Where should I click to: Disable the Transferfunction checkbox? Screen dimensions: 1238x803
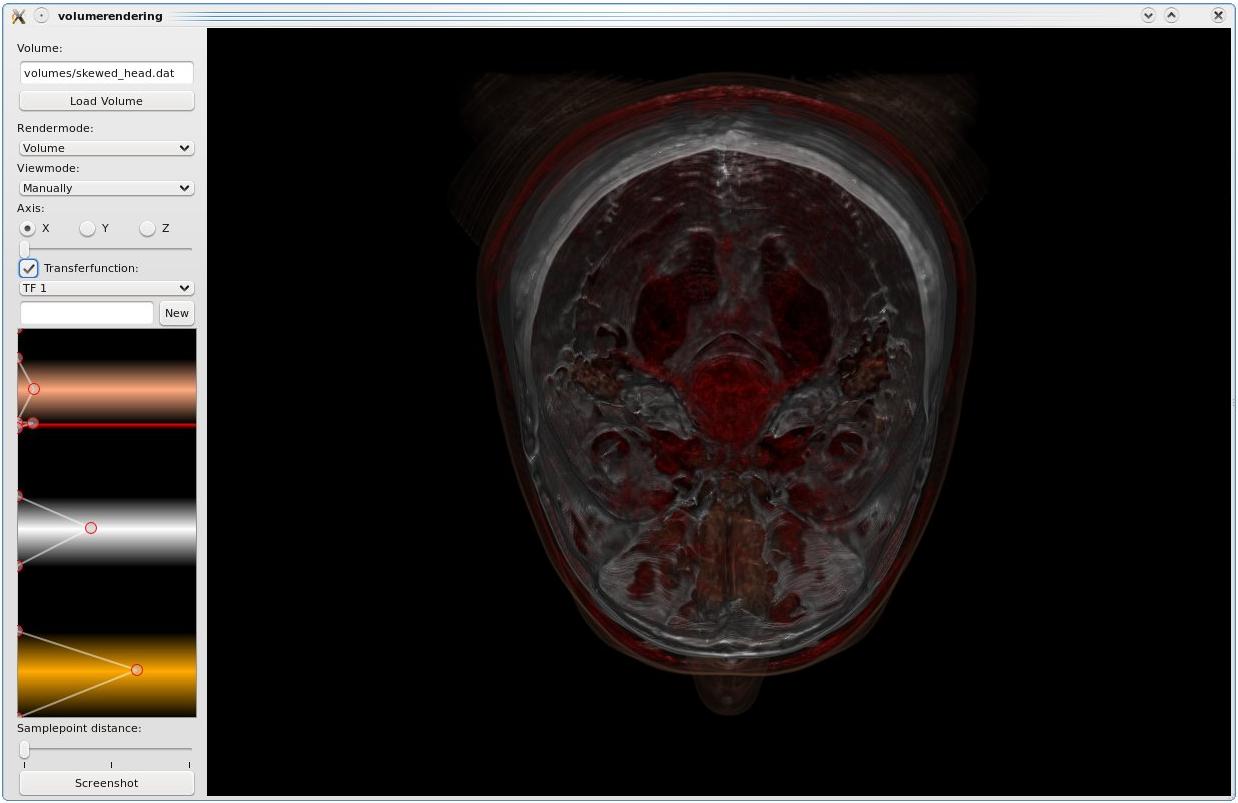[28, 268]
